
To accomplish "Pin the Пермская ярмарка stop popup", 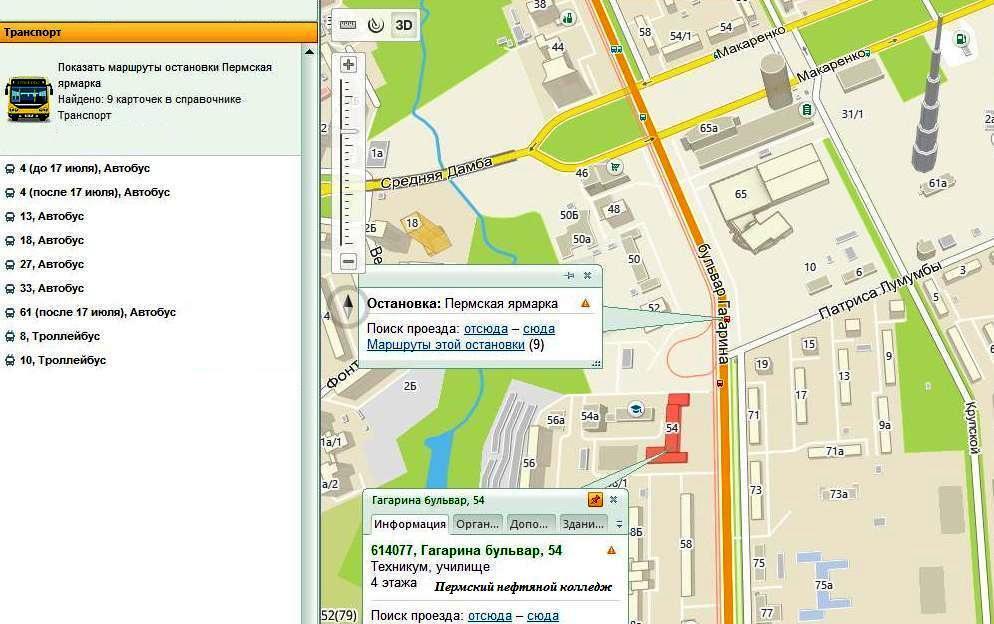I will click(x=569, y=275).
